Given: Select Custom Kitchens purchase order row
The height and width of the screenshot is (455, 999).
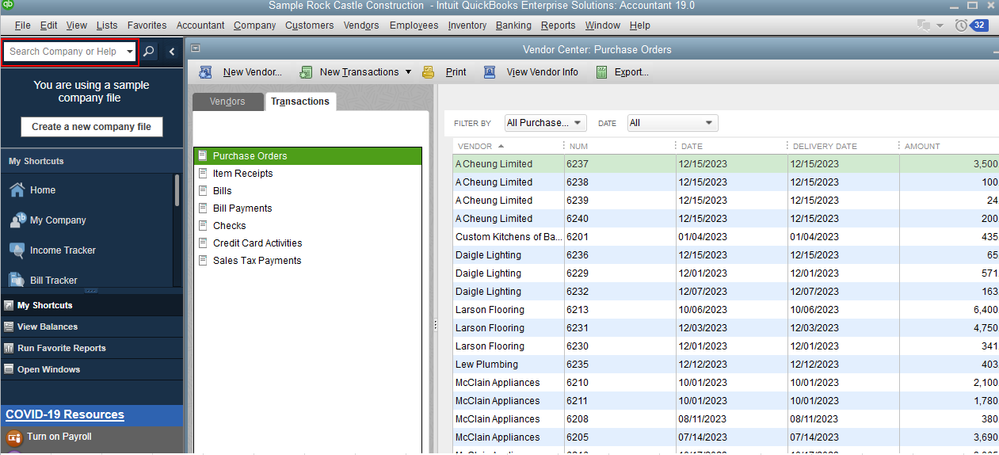Looking at the screenshot, I should pos(726,236).
